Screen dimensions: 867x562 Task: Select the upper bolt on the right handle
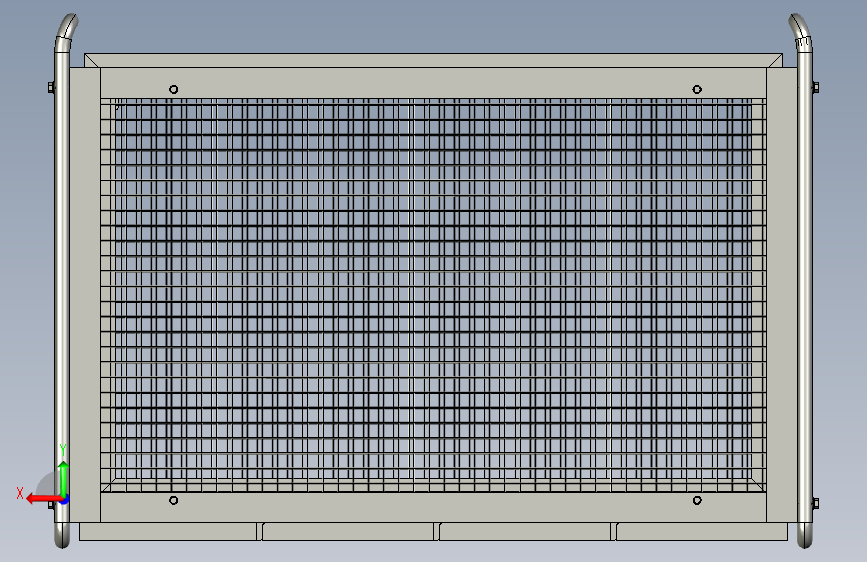pyautogui.click(x=816, y=87)
